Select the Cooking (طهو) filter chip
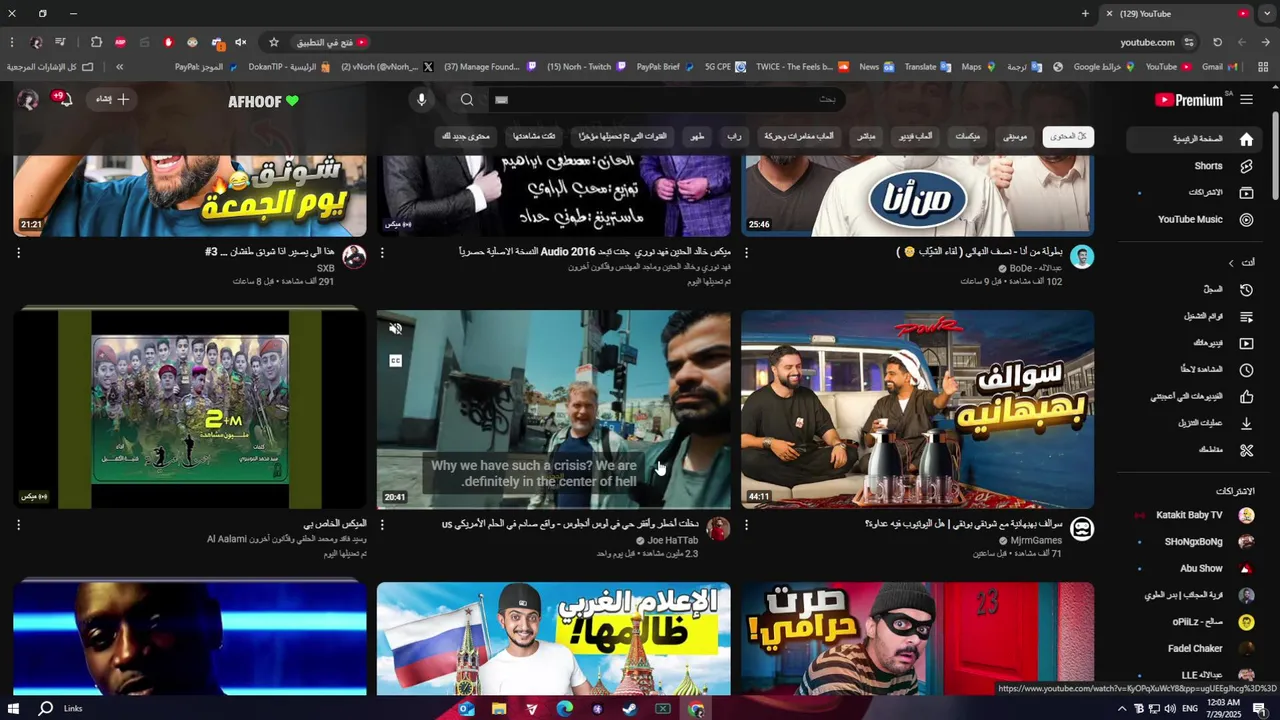Image resolution: width=1280 pixels, height=720 pixels. (697, 137)
